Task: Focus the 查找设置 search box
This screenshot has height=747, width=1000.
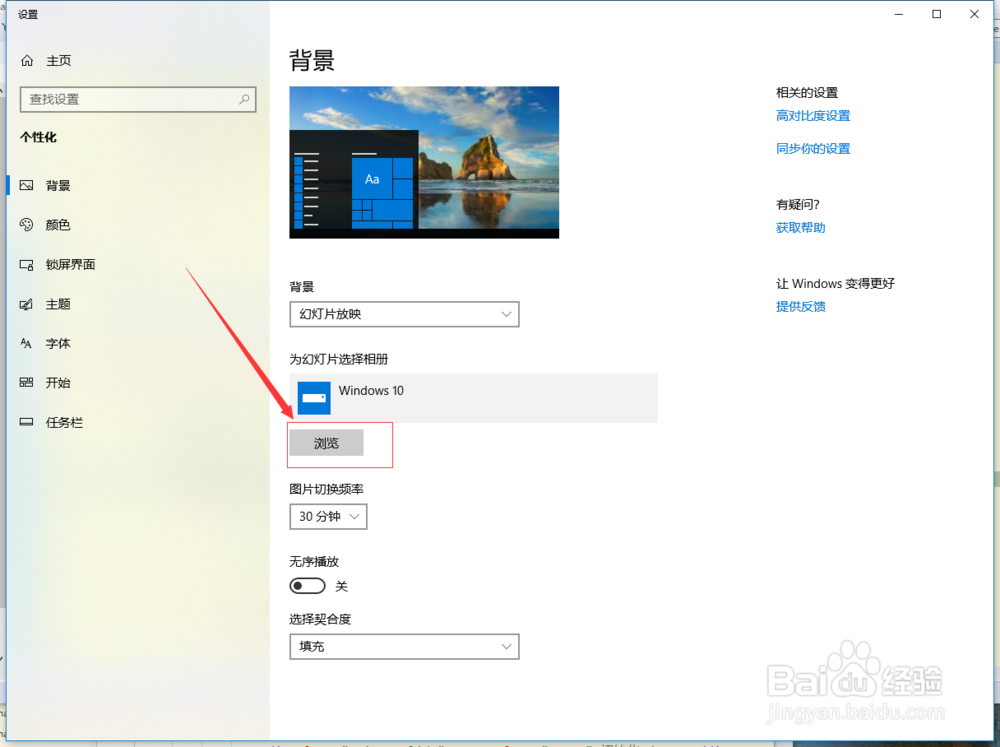Action: click(x=138, y=100)
